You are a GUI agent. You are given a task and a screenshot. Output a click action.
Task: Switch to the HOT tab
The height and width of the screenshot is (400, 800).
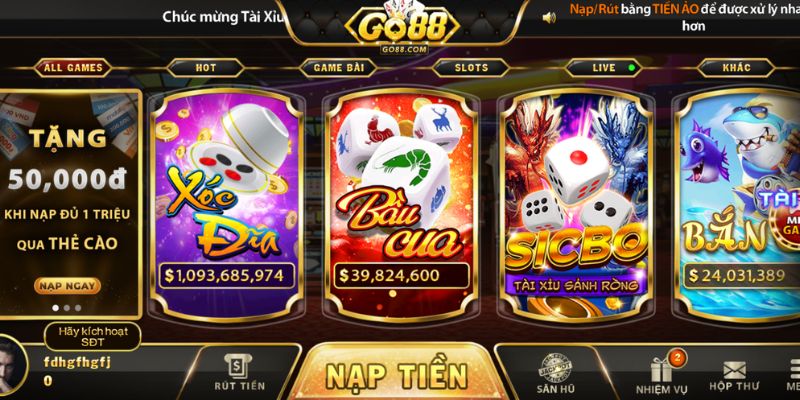(x=206, y=68)
